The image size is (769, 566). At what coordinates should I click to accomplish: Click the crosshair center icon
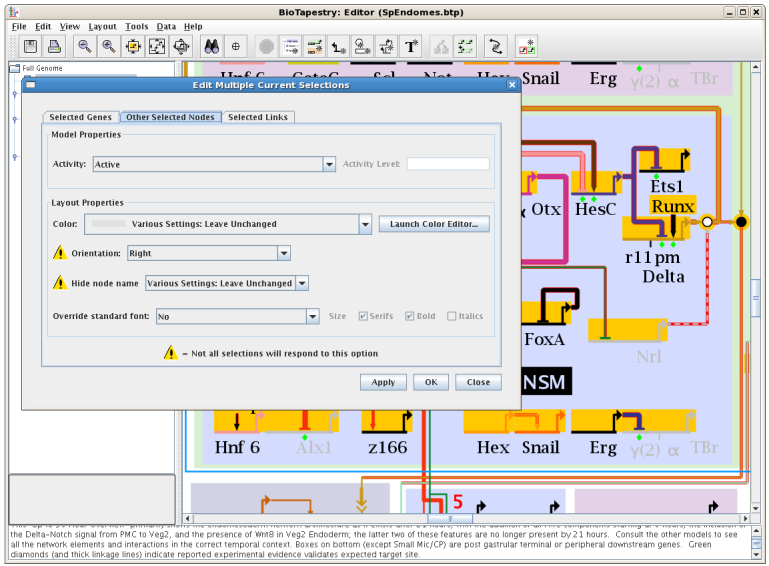[x=235, y=46]
